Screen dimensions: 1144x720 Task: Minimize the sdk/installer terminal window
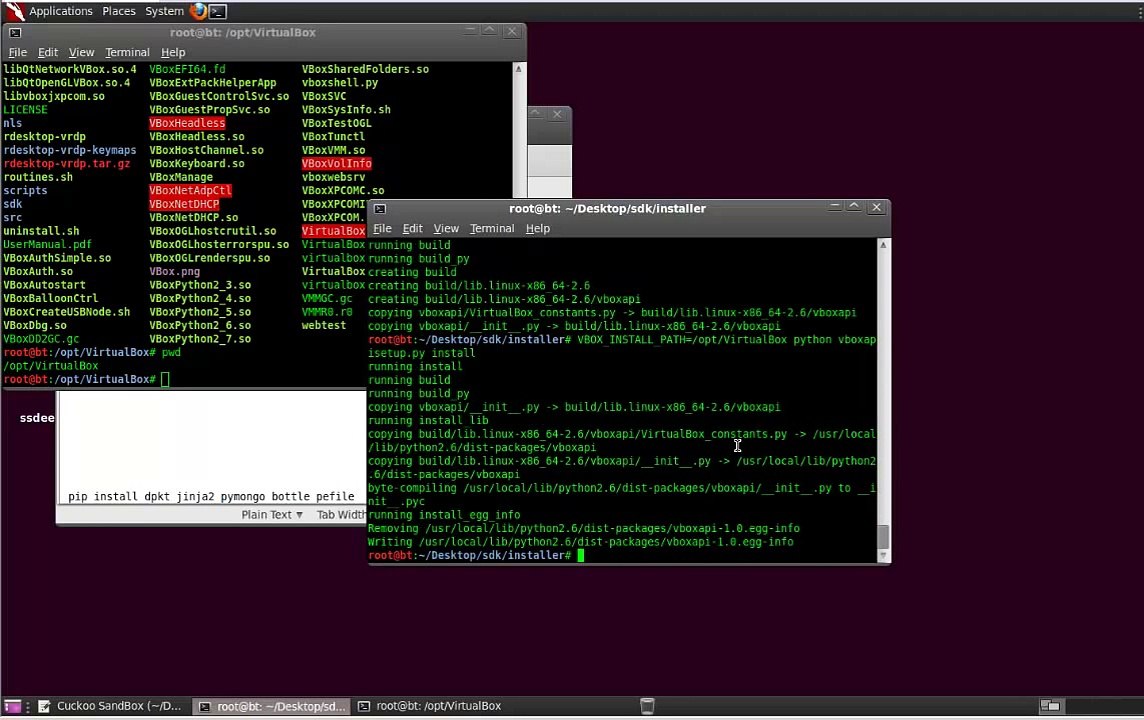pos(835,207)
